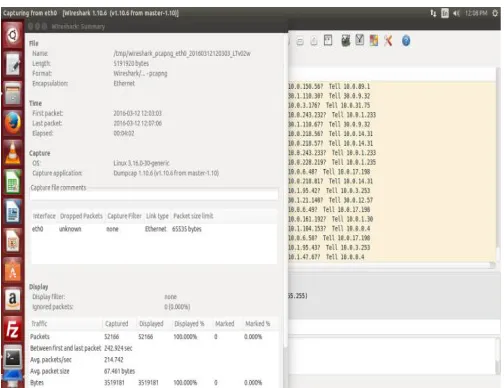Image resolution: width=504 pixels, height=388 pixels.
Task: Select the packet row 'Tell 30.0.12.57'
Action: 392,200
